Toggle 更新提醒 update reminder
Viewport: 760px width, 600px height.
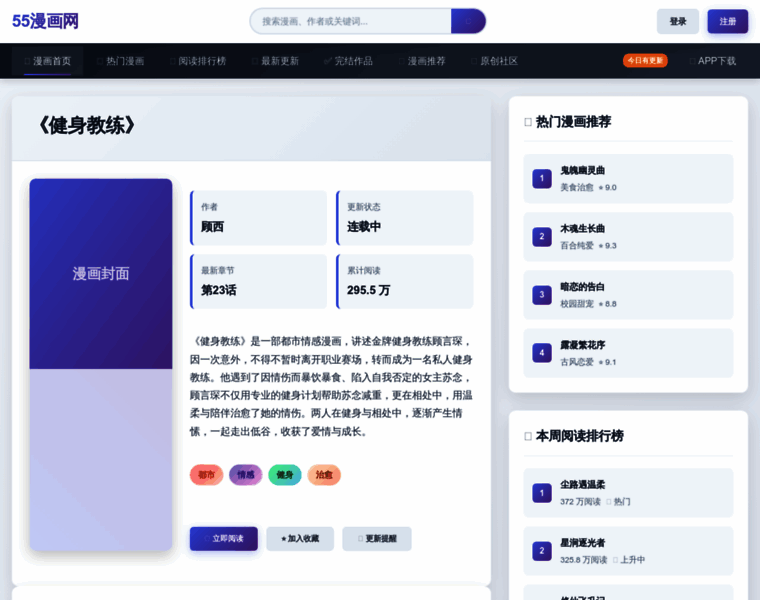[x=376, y=539]
